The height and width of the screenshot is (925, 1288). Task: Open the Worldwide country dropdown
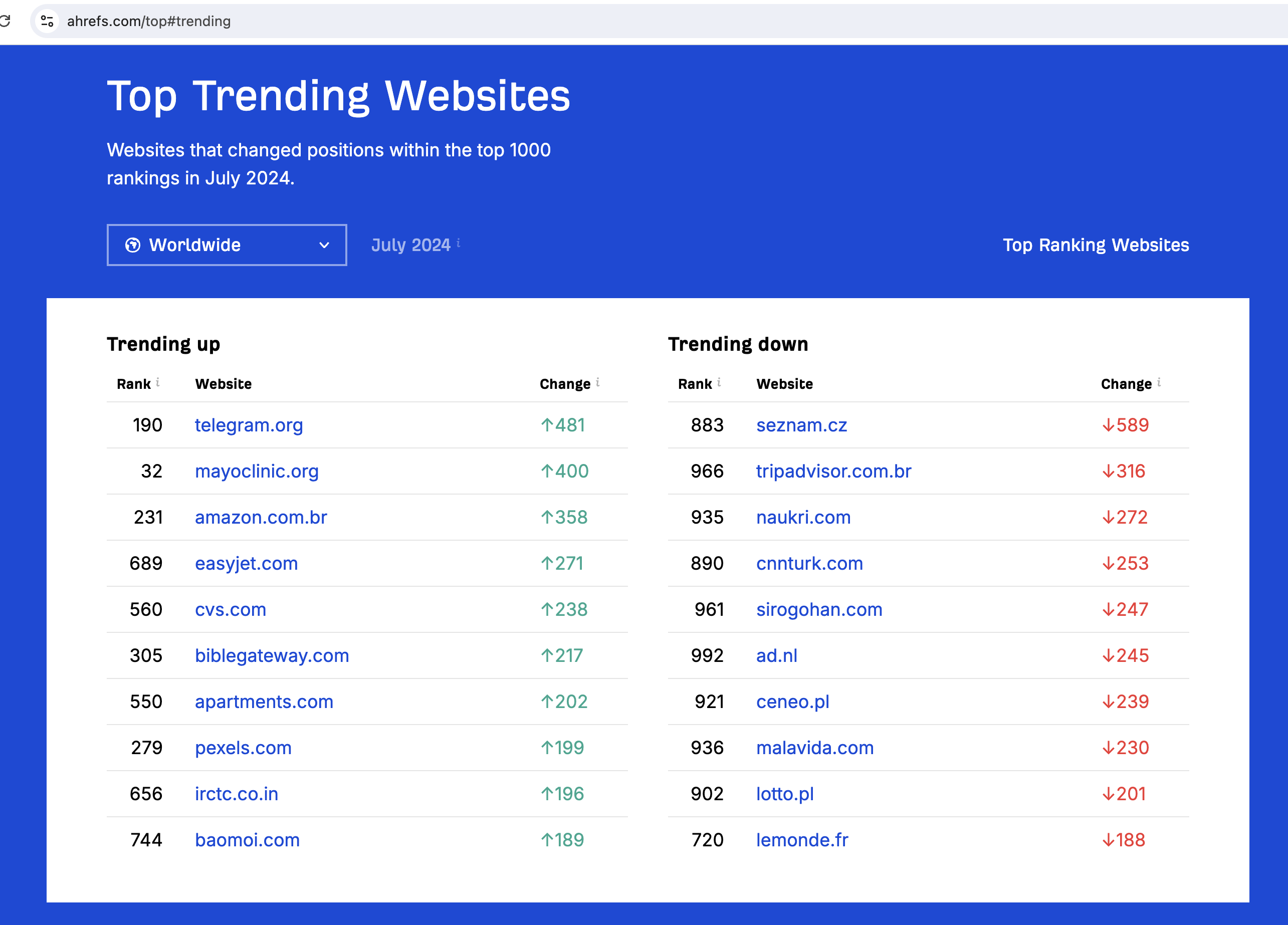(x=227, y=245)
